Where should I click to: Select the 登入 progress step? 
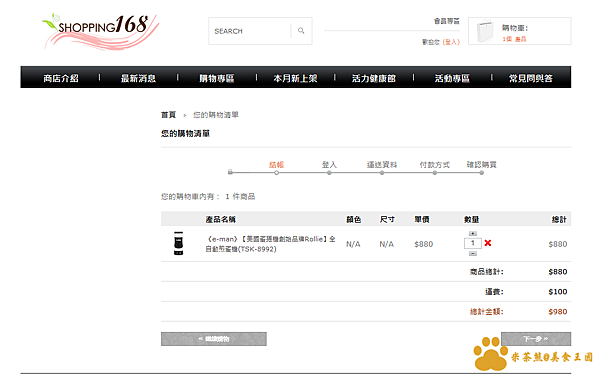click(x=329, y=165)
